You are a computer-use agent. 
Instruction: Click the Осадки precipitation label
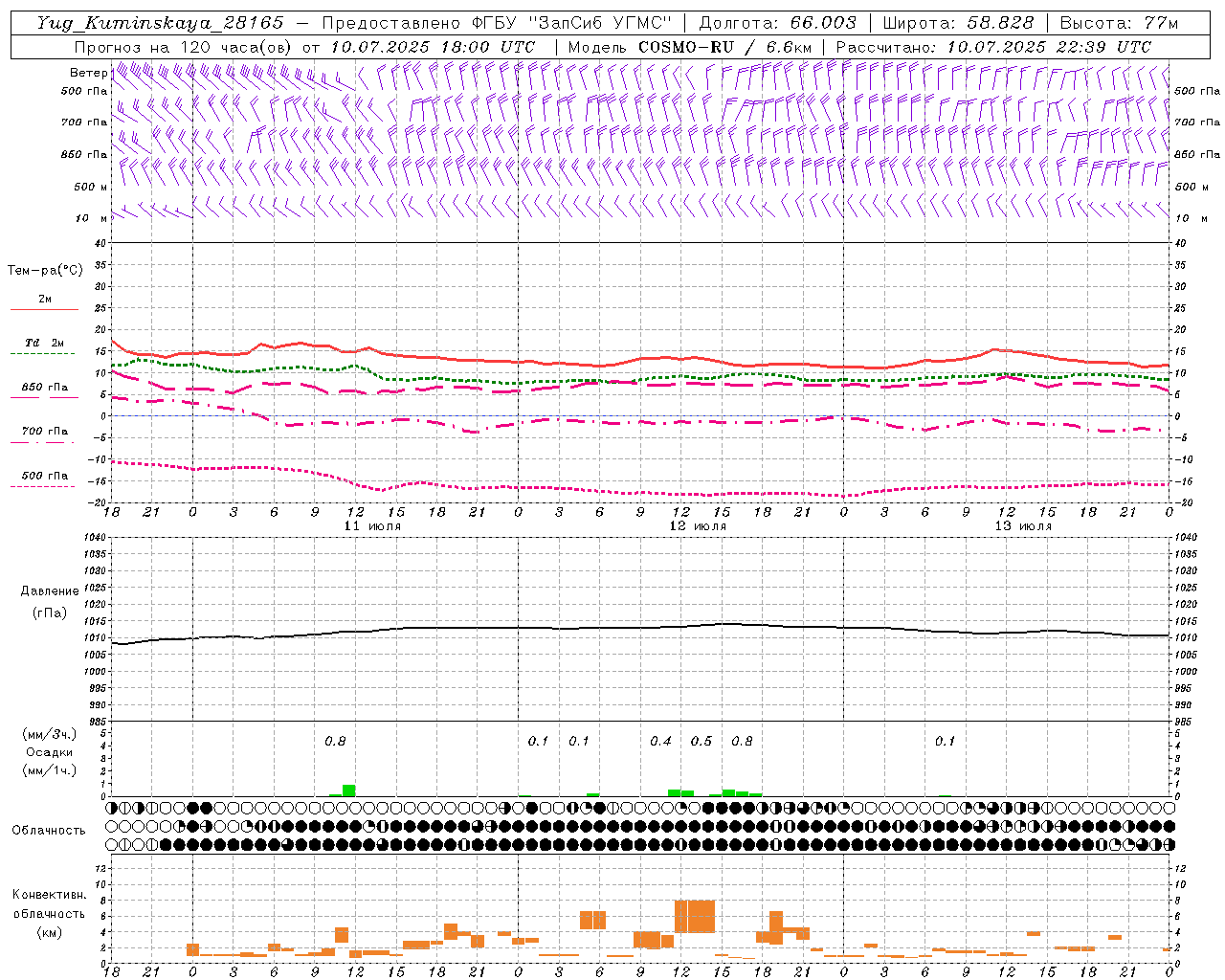point(50,752)
